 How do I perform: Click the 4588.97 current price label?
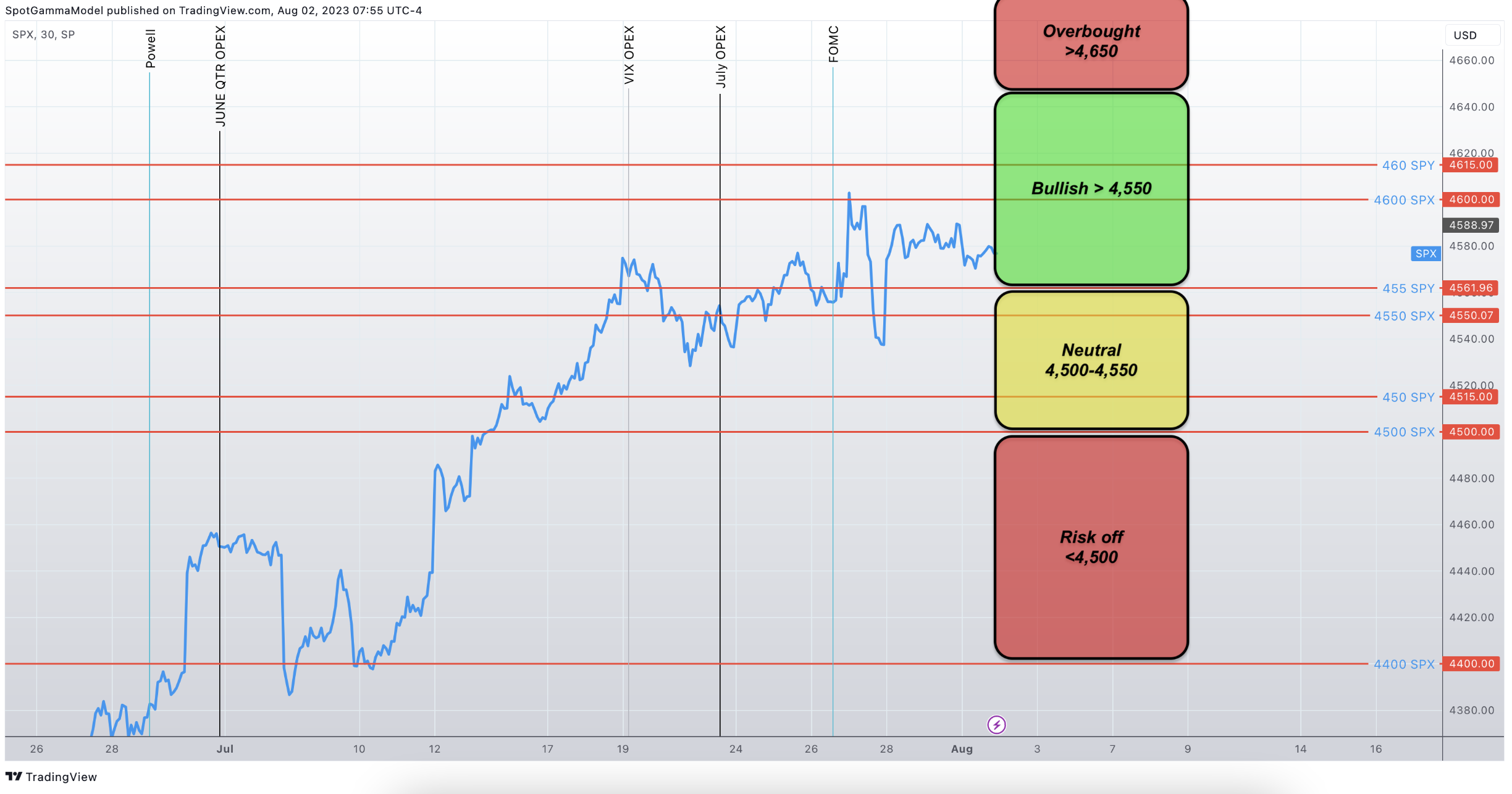[x=1471, y=225]
